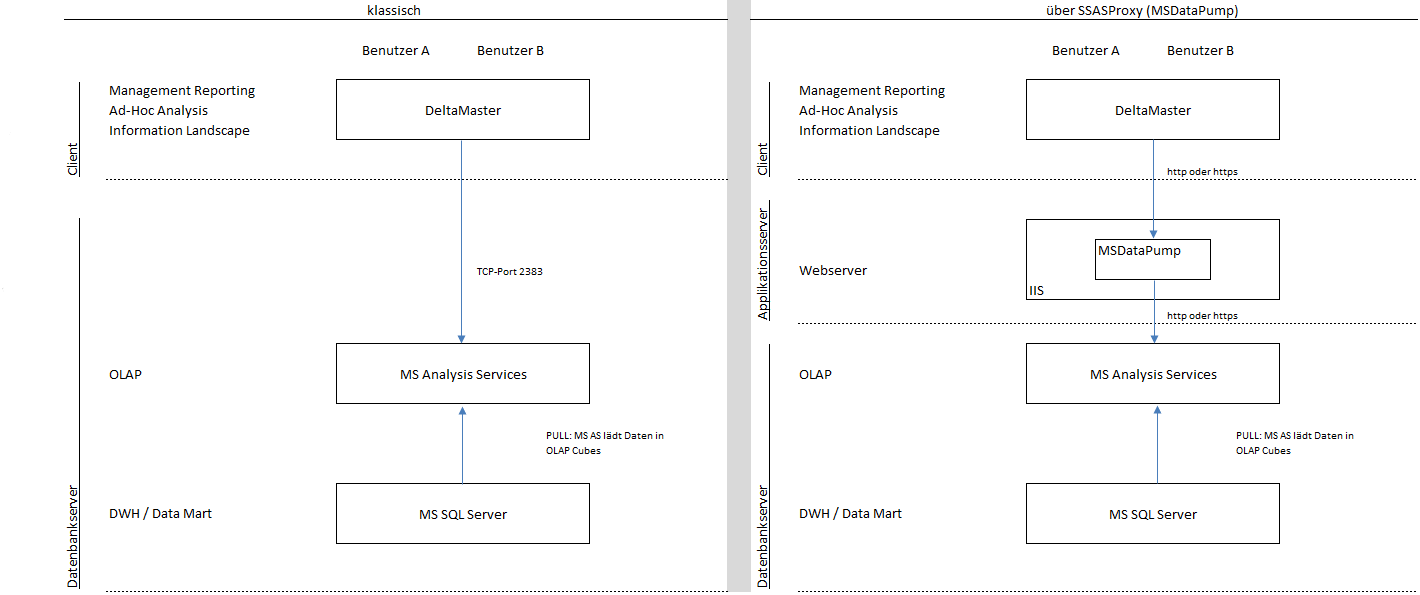Image resolution: width=1420 pixels, height=595 pixels.
Task: Click "http oder https" between DeltaMaster and MSDataPump
Action: (x=1202, y=172)
